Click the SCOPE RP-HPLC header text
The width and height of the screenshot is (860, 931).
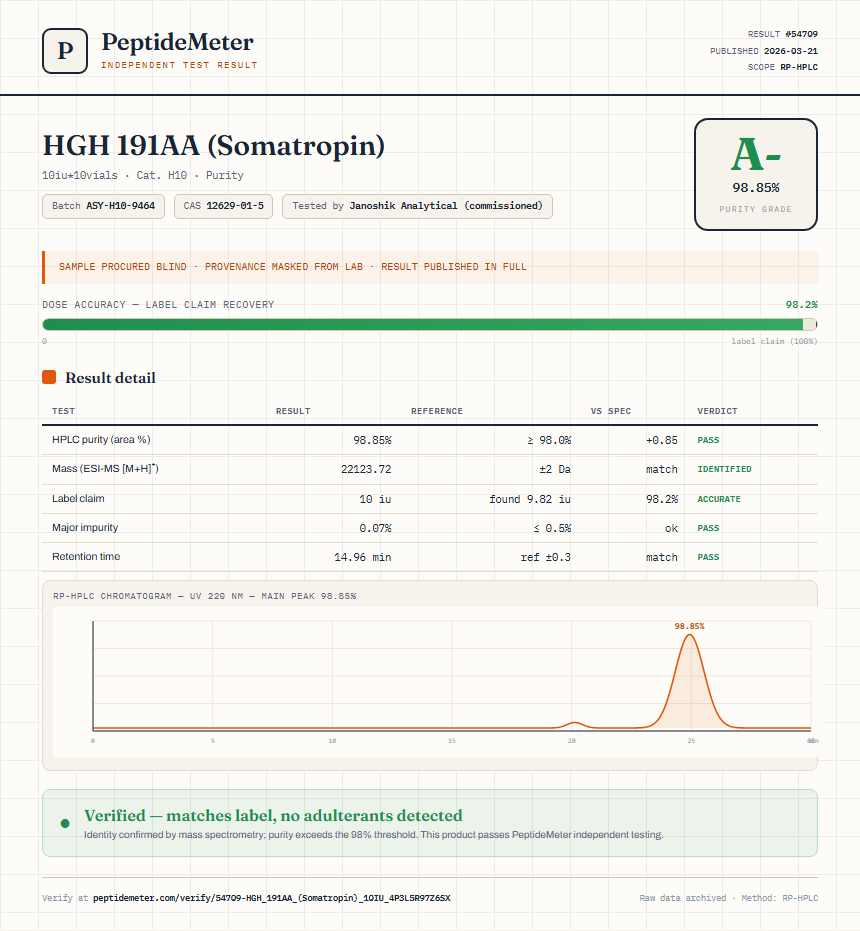click(782, 67)
